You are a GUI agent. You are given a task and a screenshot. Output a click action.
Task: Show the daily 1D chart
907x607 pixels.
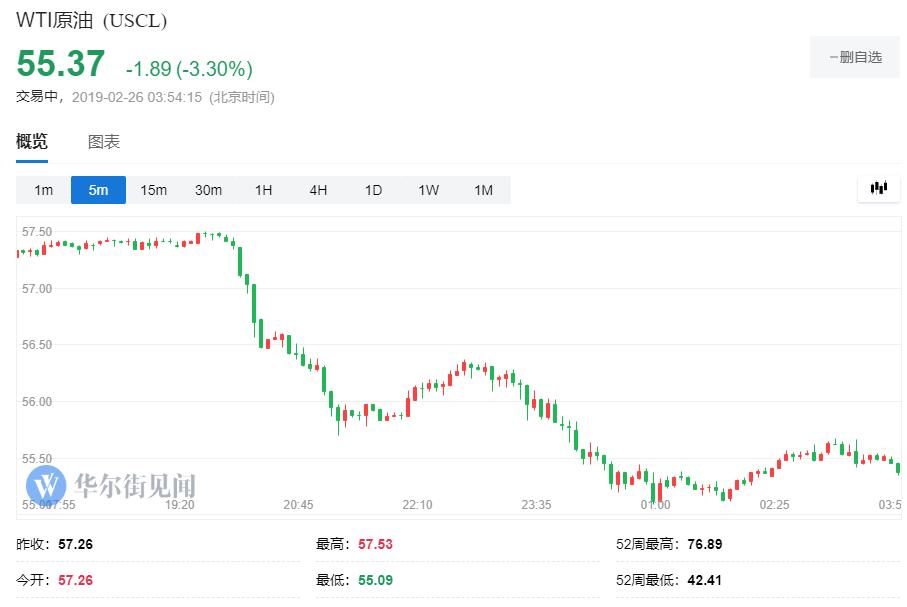[x=373, y=190]
